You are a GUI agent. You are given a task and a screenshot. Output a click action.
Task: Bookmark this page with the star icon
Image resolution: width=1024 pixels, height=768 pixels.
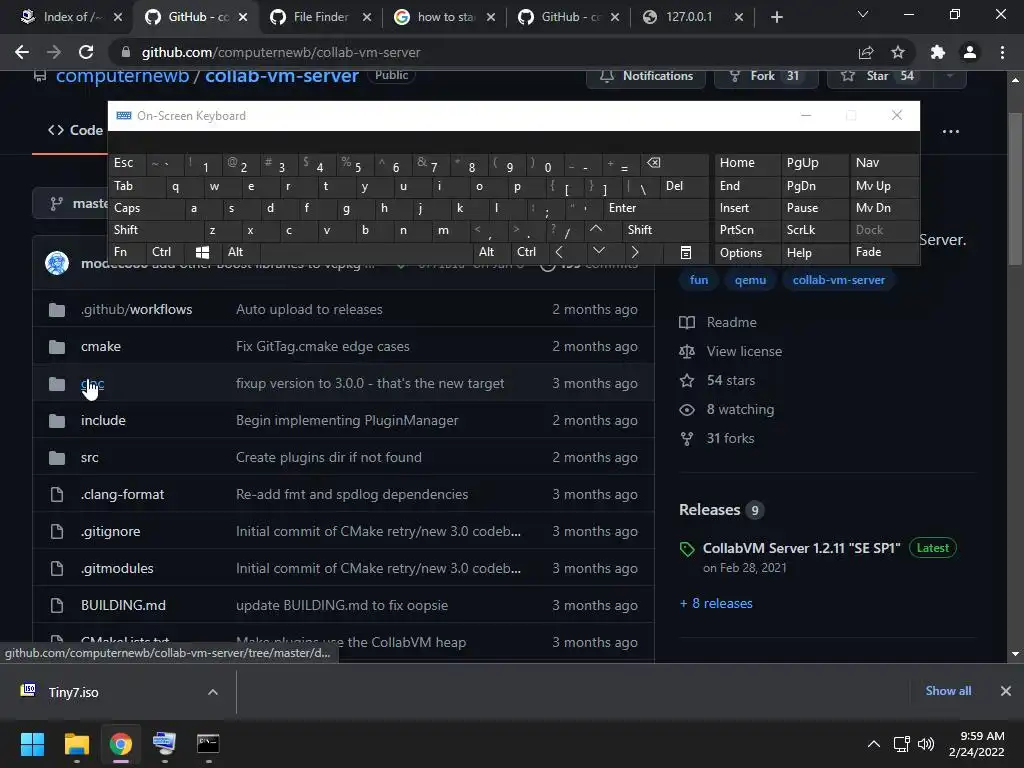pyautogui.click(x=898, y=52)
